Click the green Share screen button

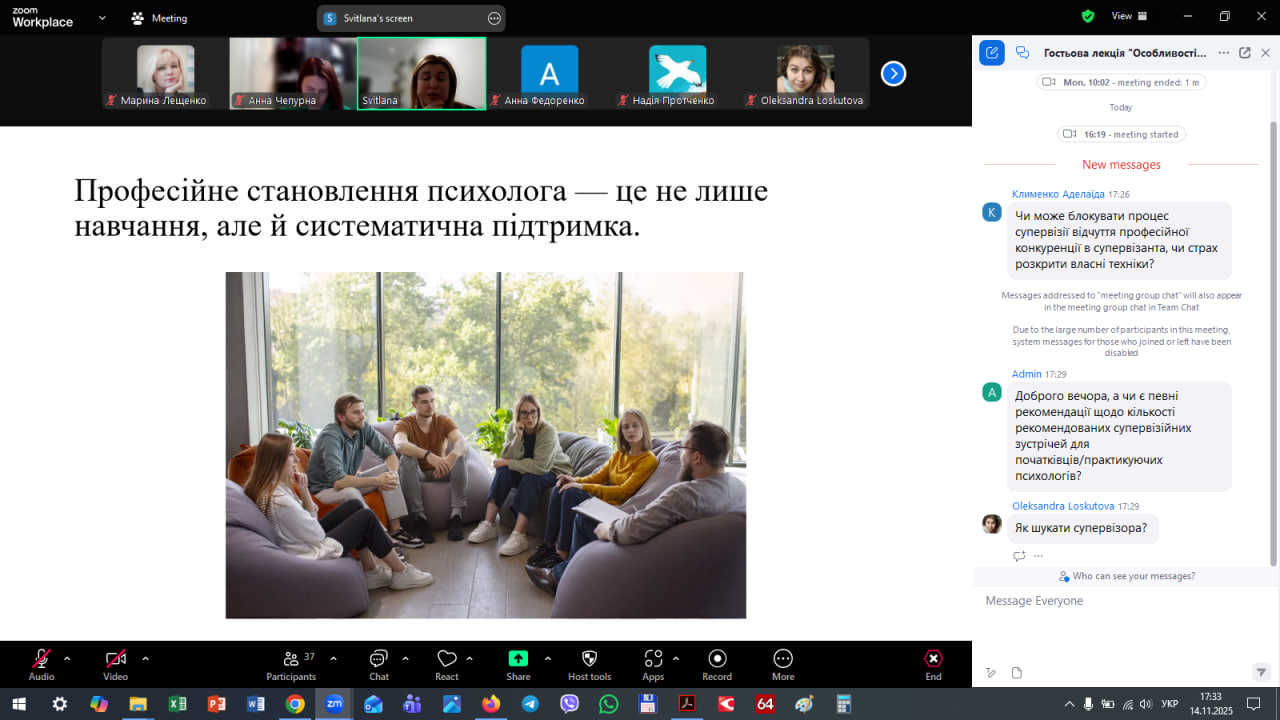point(518,663)
